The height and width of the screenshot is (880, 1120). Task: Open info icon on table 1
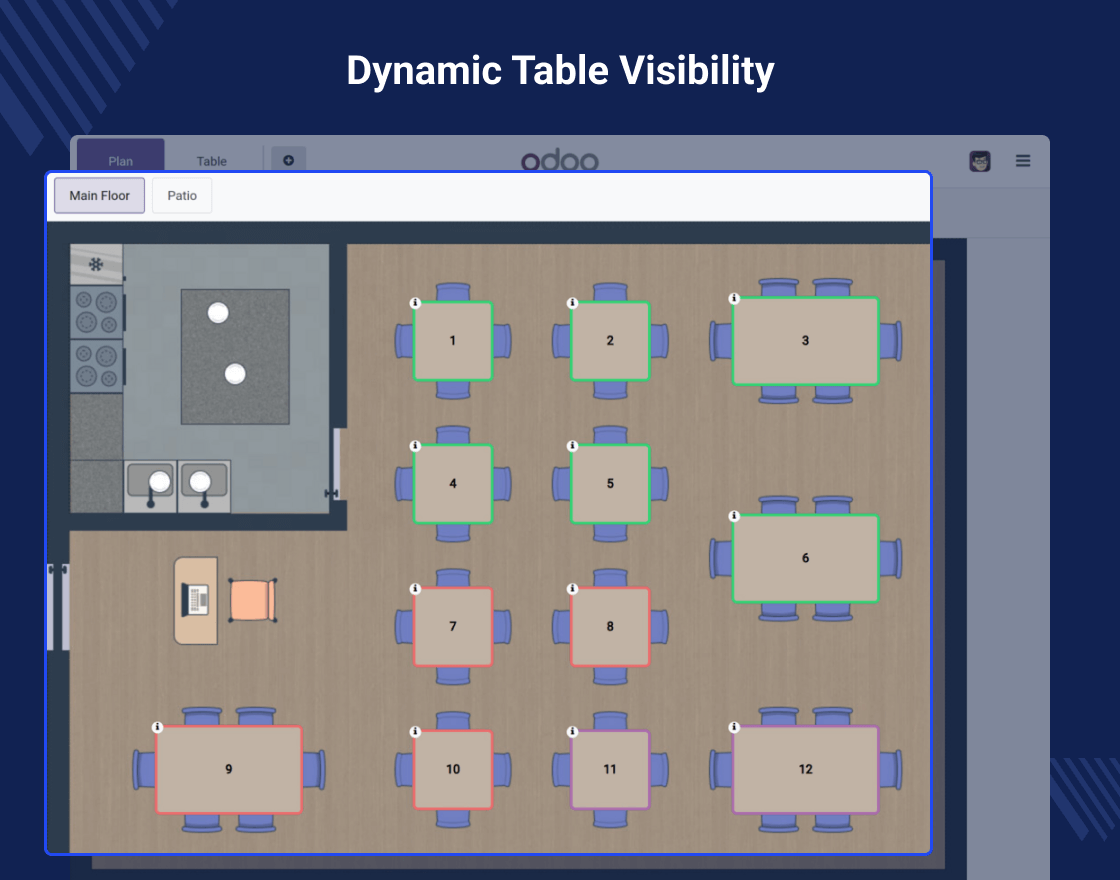[x=415, y=303]
